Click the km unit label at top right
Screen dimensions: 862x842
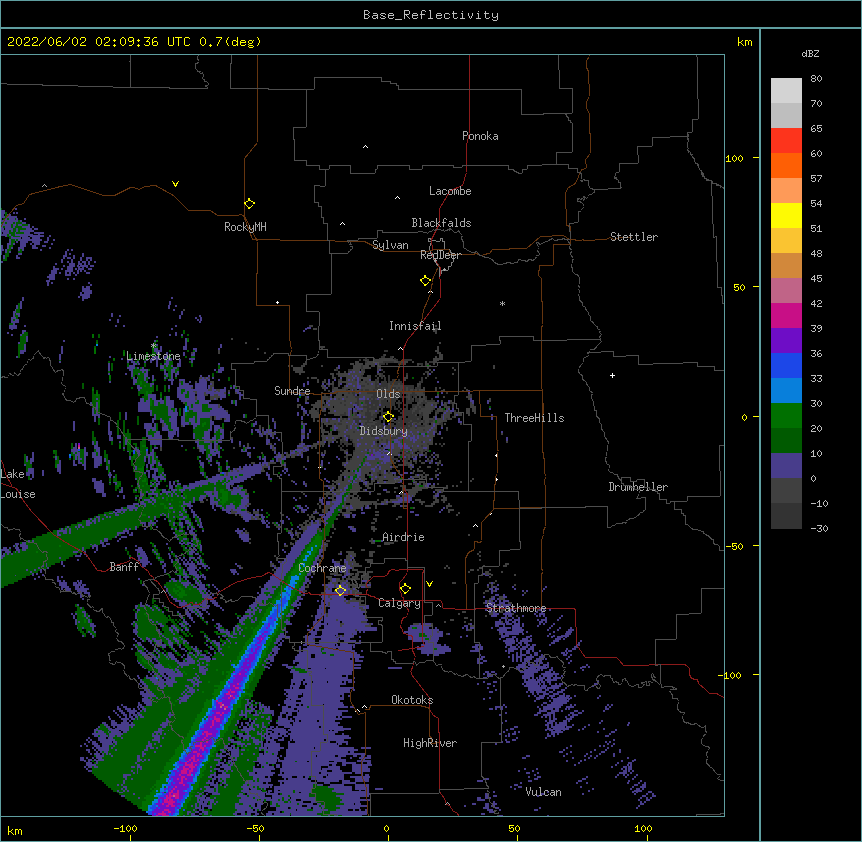pos(744,42)
